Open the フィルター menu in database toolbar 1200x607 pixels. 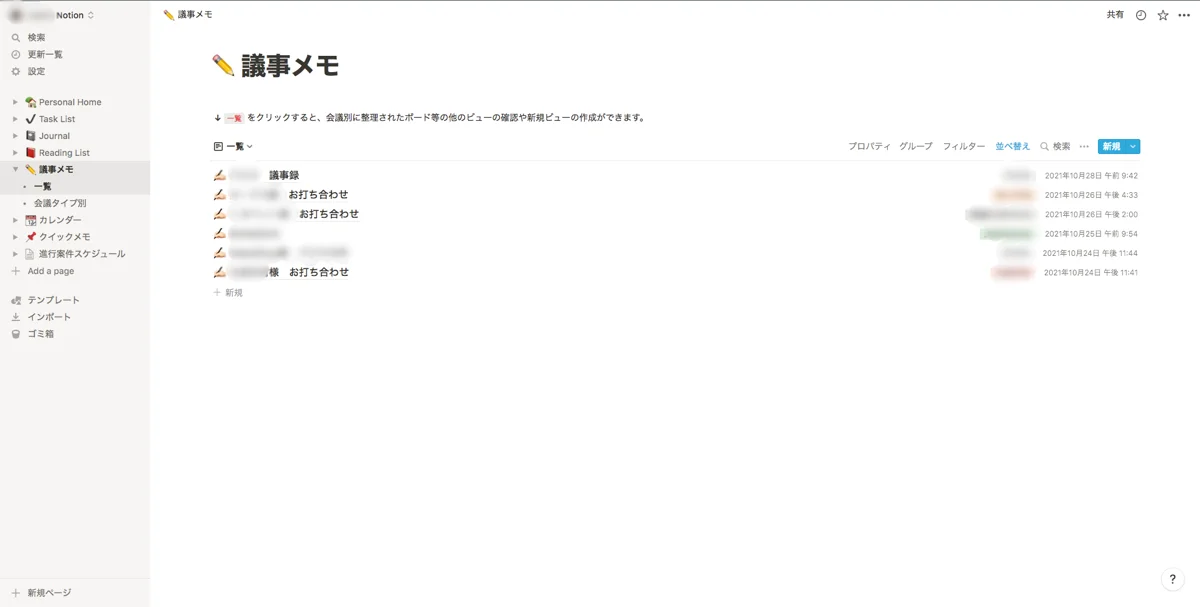pos(963,147)
